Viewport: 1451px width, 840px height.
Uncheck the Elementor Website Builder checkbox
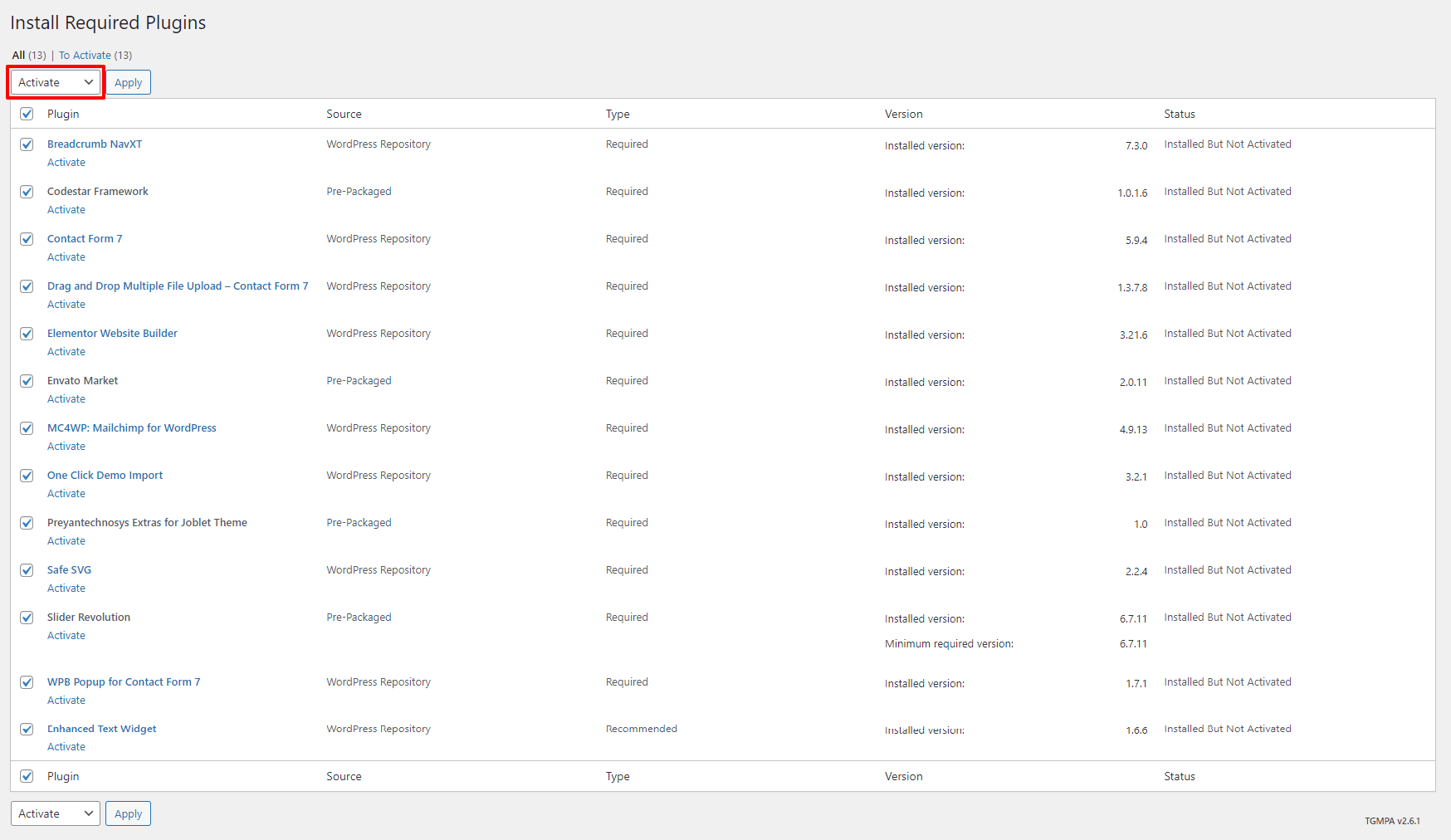tap(27, 334)
